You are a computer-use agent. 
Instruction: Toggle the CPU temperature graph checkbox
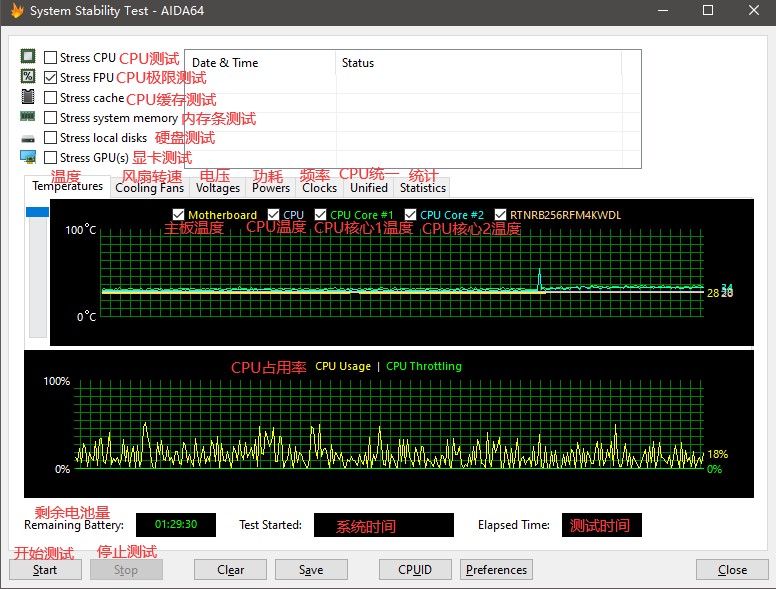click(x=273, y=215)
